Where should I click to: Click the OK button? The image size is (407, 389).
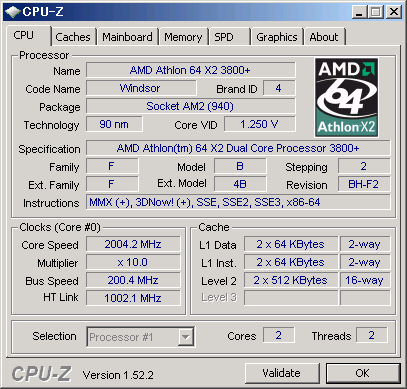coord(363,373)
